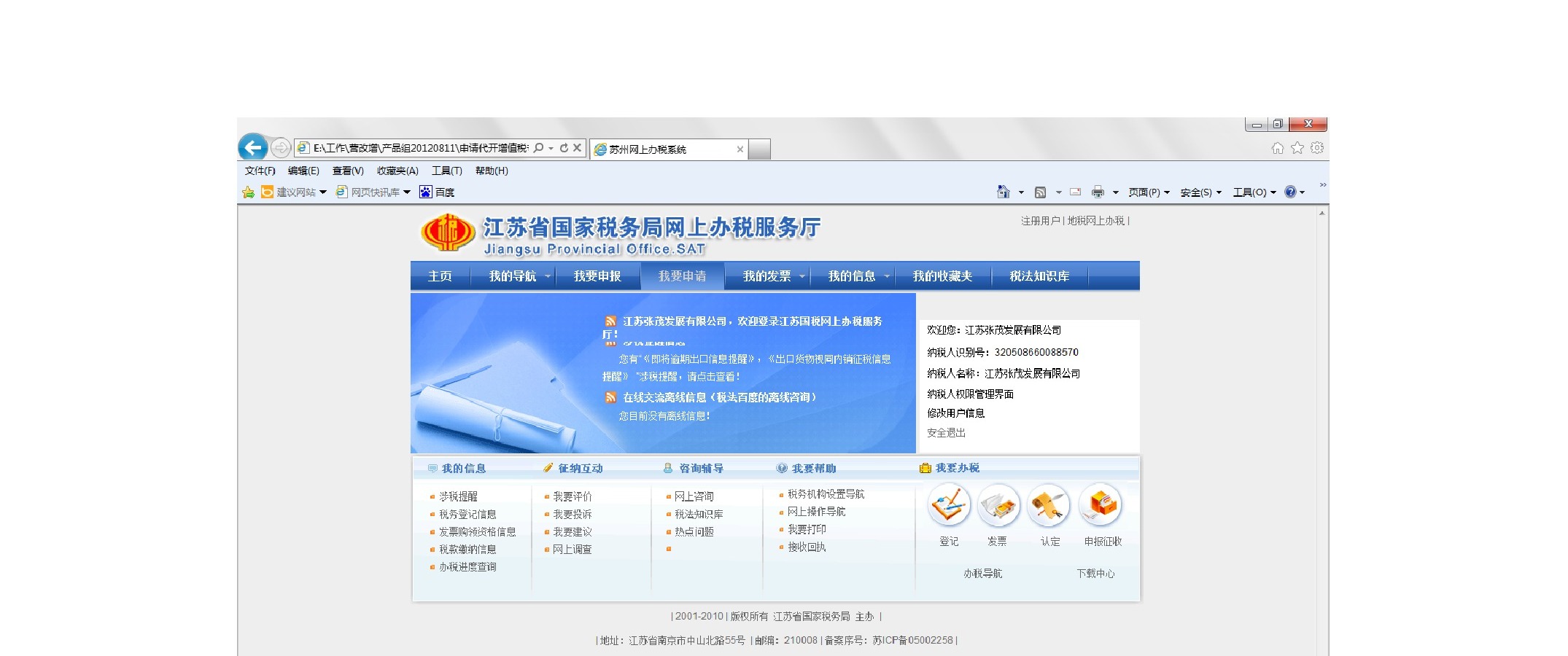
Task: Click 安全退出 to log out
Action: click(946, 433)
